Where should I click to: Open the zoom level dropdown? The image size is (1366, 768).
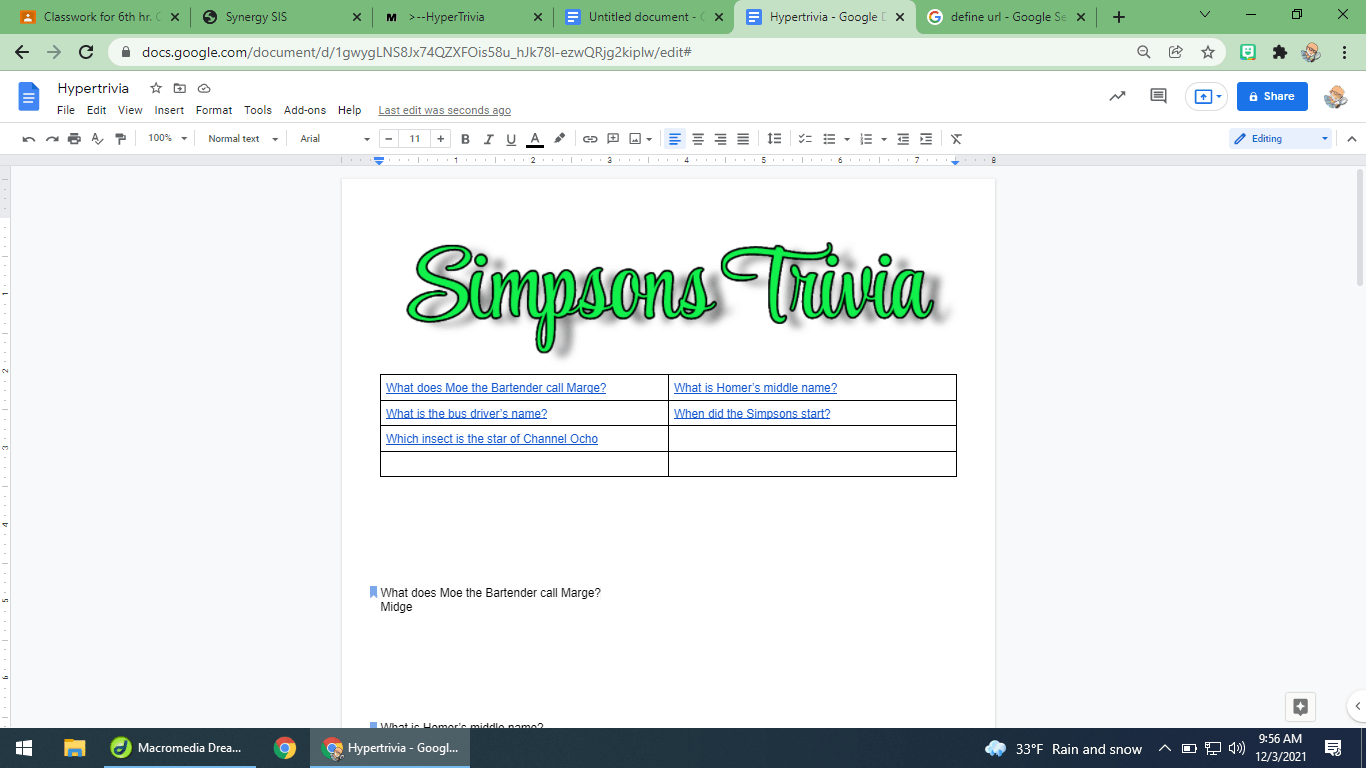click(167, 139)
